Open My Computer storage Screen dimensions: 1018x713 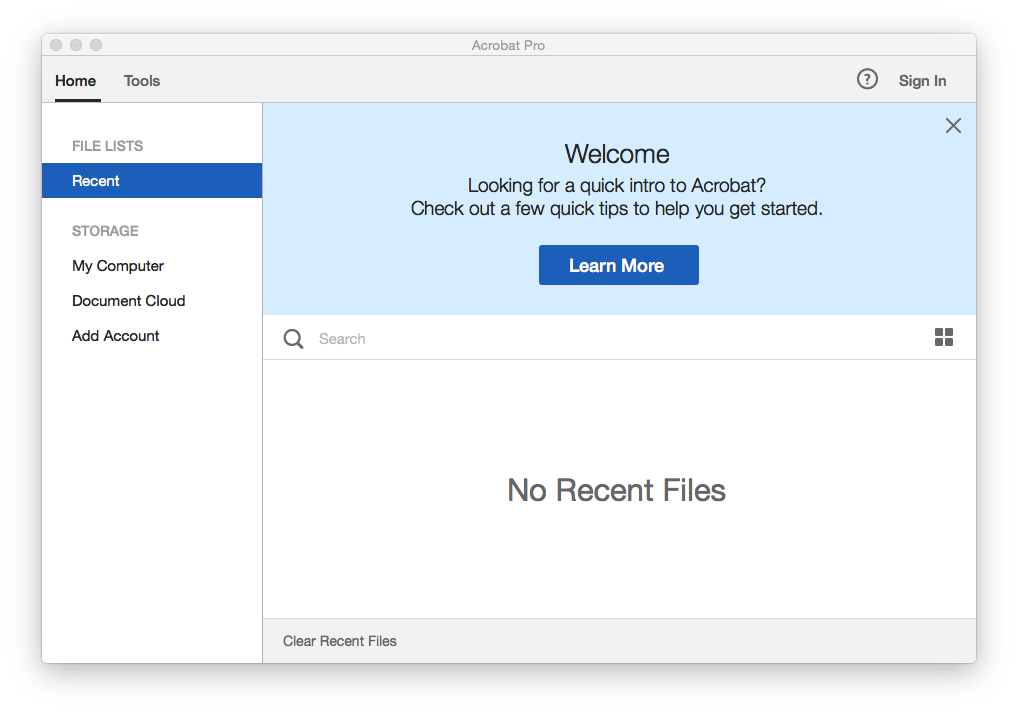tap(118, 266)
